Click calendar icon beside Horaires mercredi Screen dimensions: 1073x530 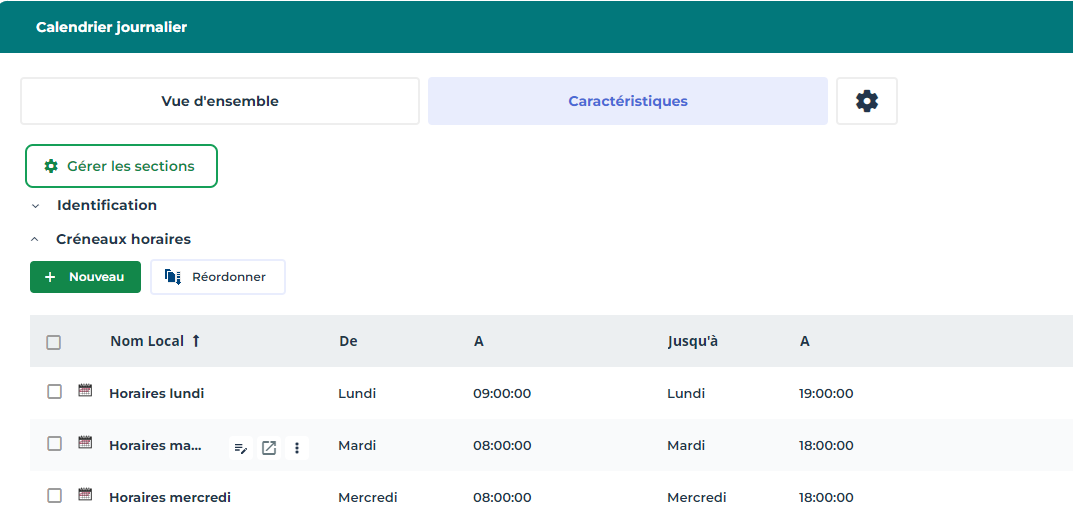coord(85,495)
